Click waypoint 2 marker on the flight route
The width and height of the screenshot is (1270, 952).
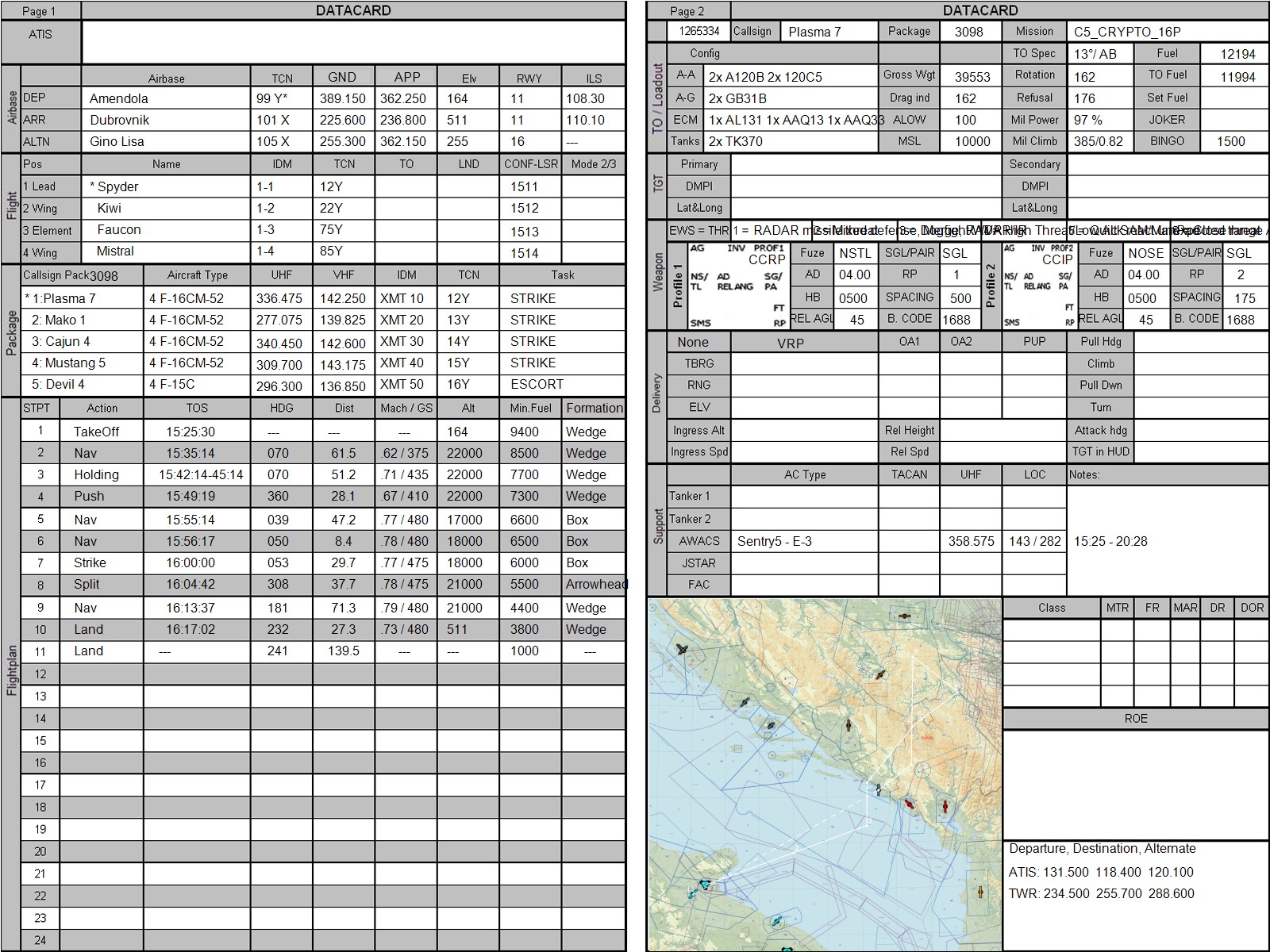point(796,847)
